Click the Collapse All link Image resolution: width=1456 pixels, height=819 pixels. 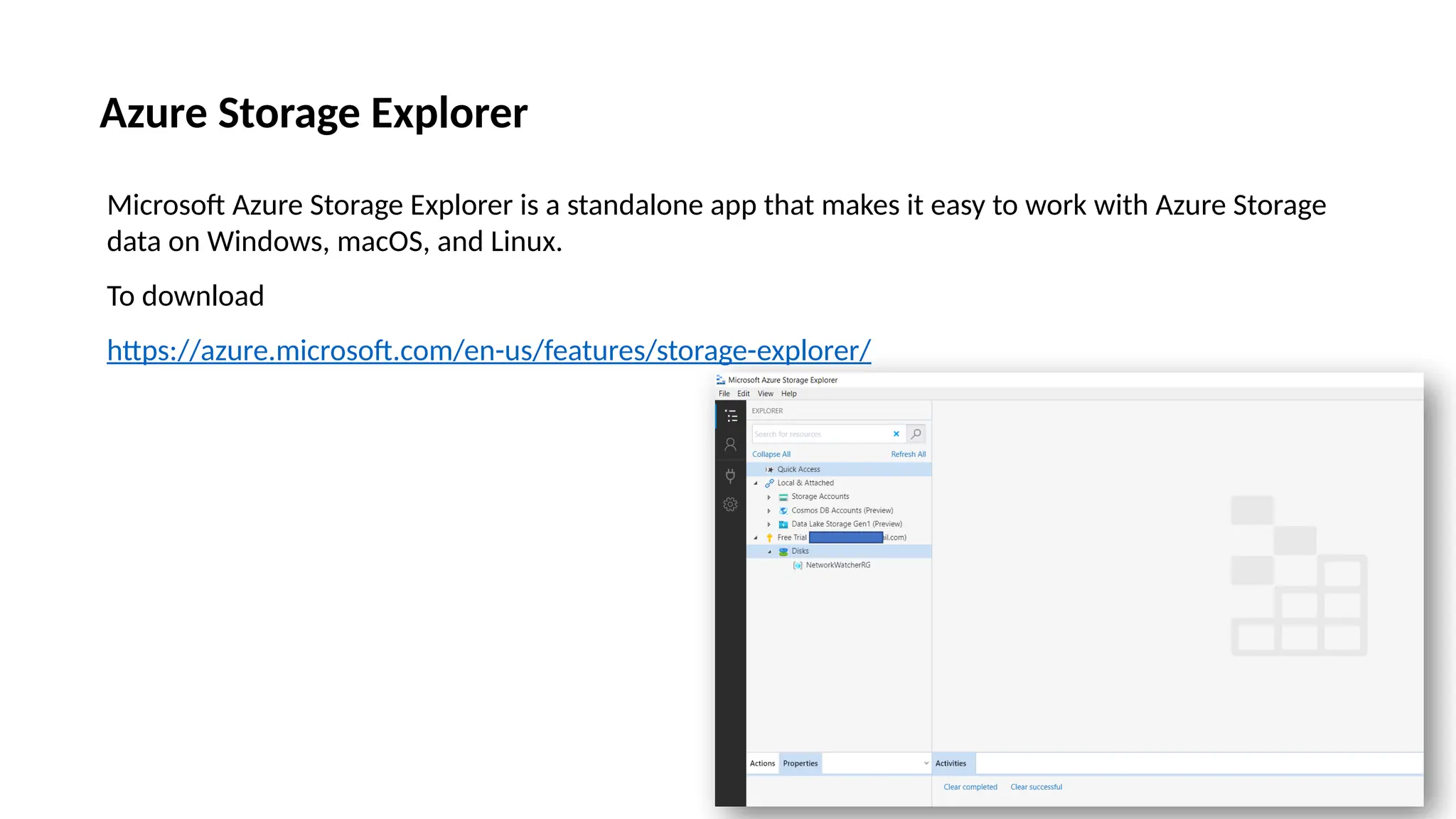771,454
